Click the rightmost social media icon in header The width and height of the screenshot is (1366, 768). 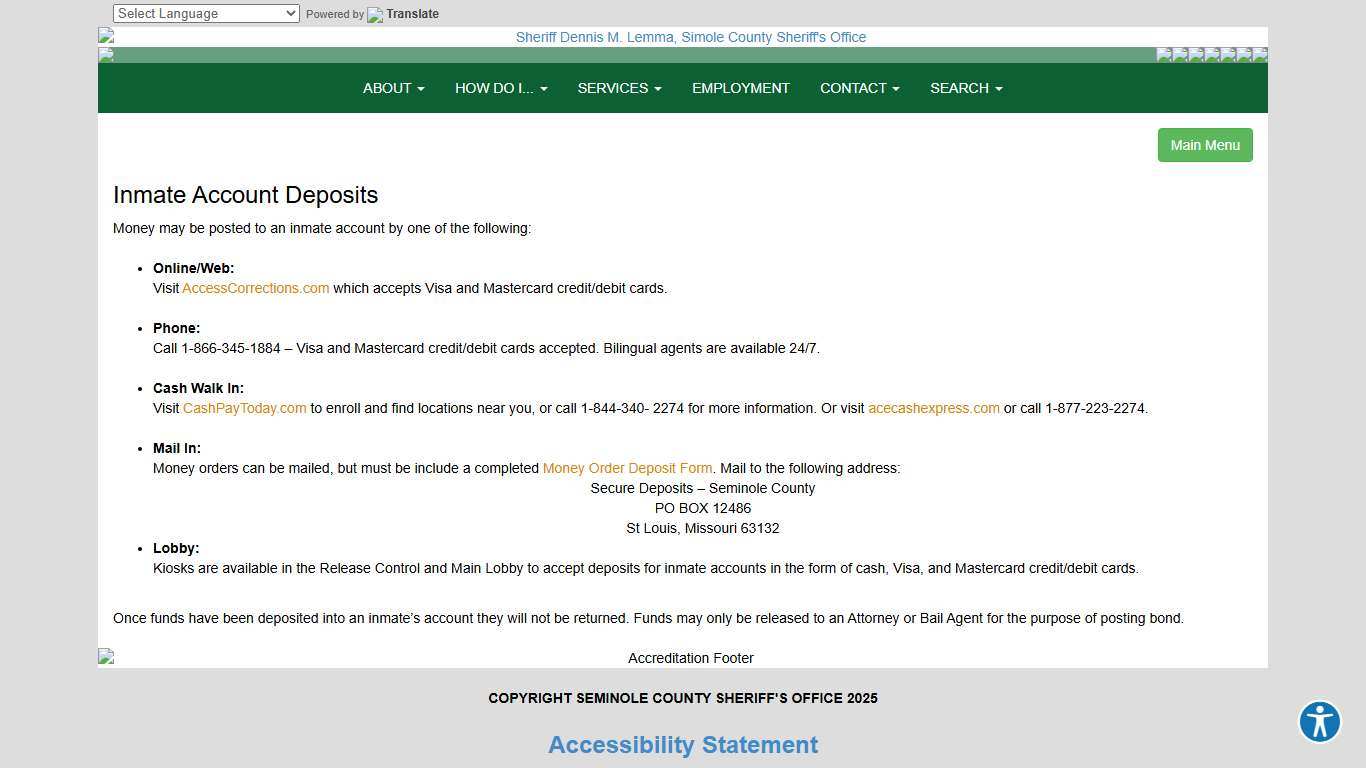tap(1259, 55)
